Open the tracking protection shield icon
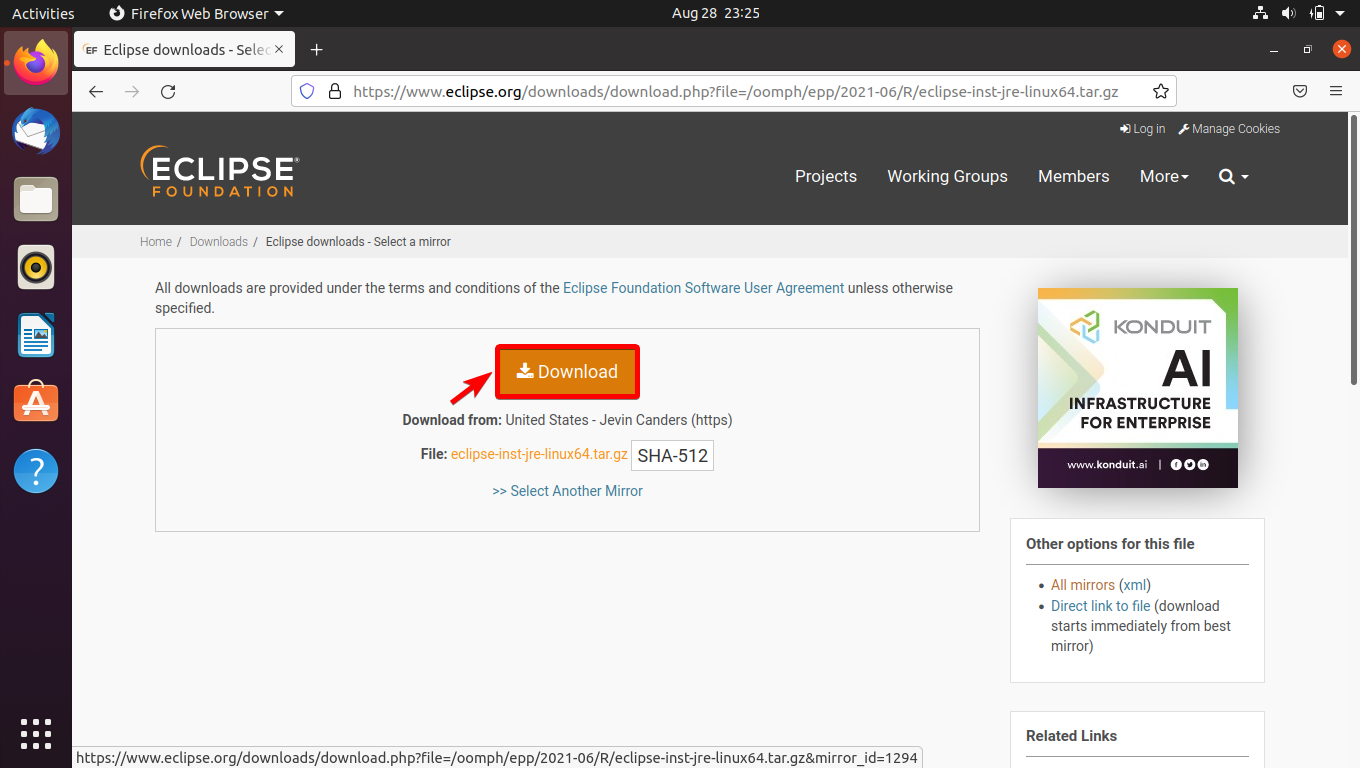 [306, 91]
